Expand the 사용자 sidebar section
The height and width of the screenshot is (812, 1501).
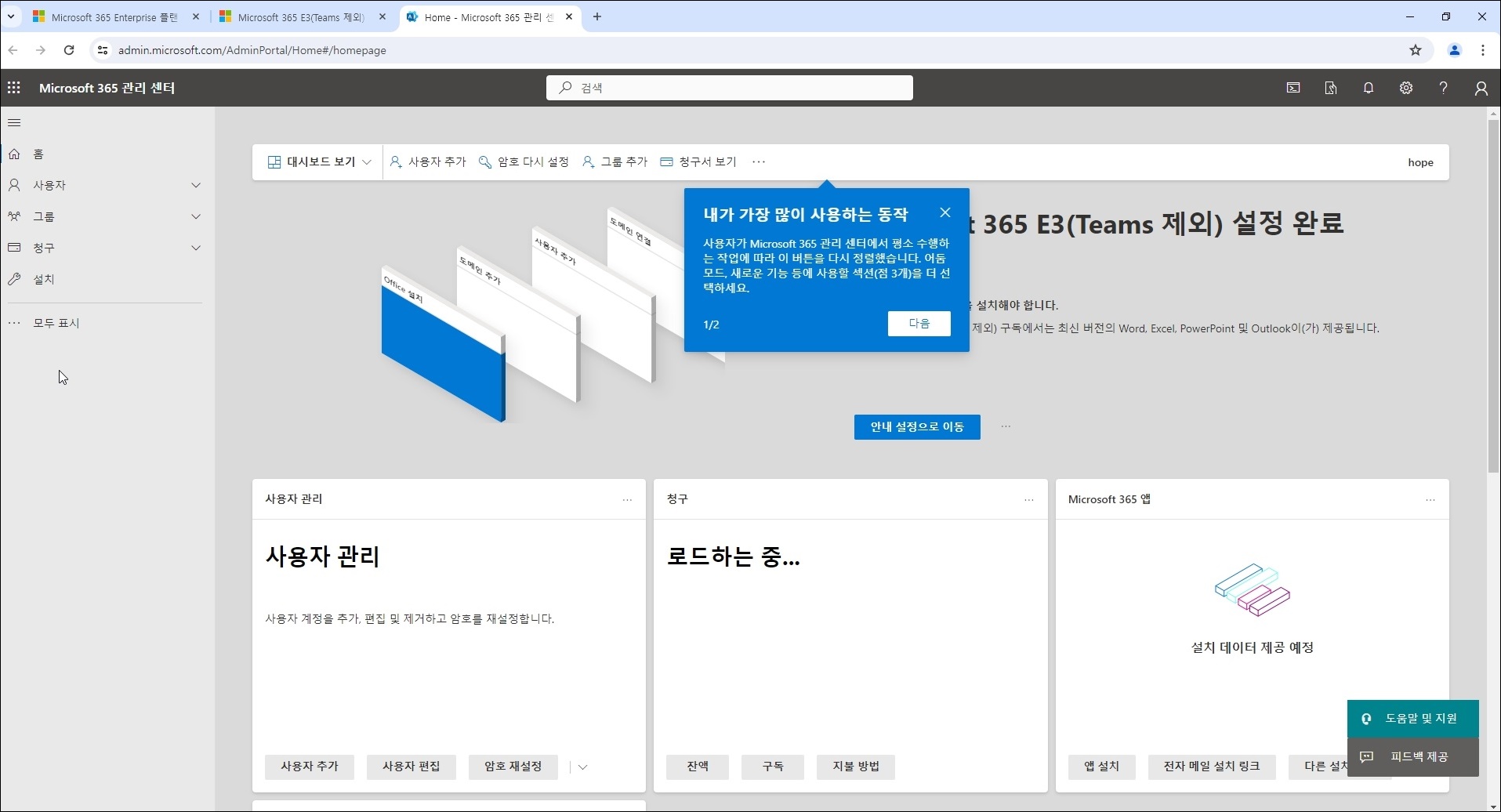196,185
